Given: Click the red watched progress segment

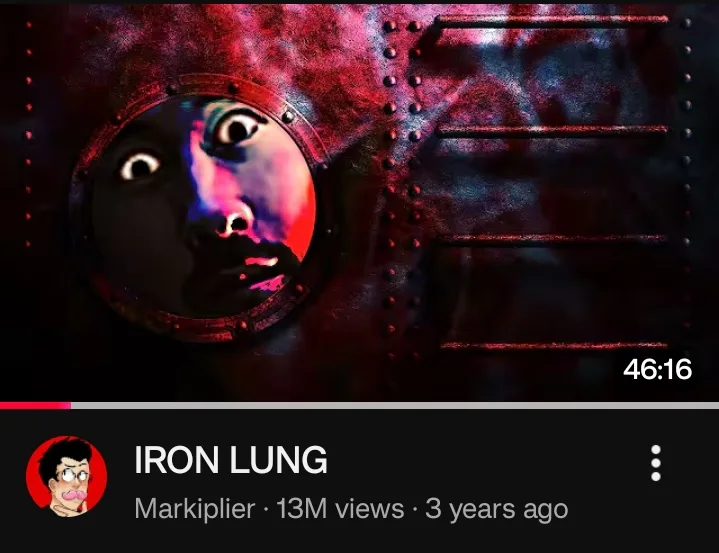Looking at the screenshot, I should (x=35, y=405).
